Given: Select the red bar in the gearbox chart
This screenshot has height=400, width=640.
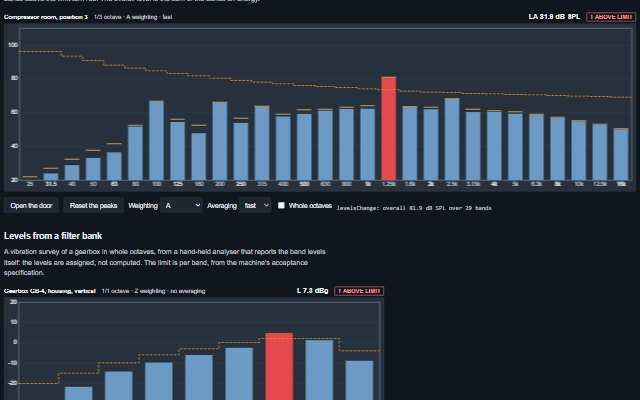Looking at the screenshot, I should (279, 367).
